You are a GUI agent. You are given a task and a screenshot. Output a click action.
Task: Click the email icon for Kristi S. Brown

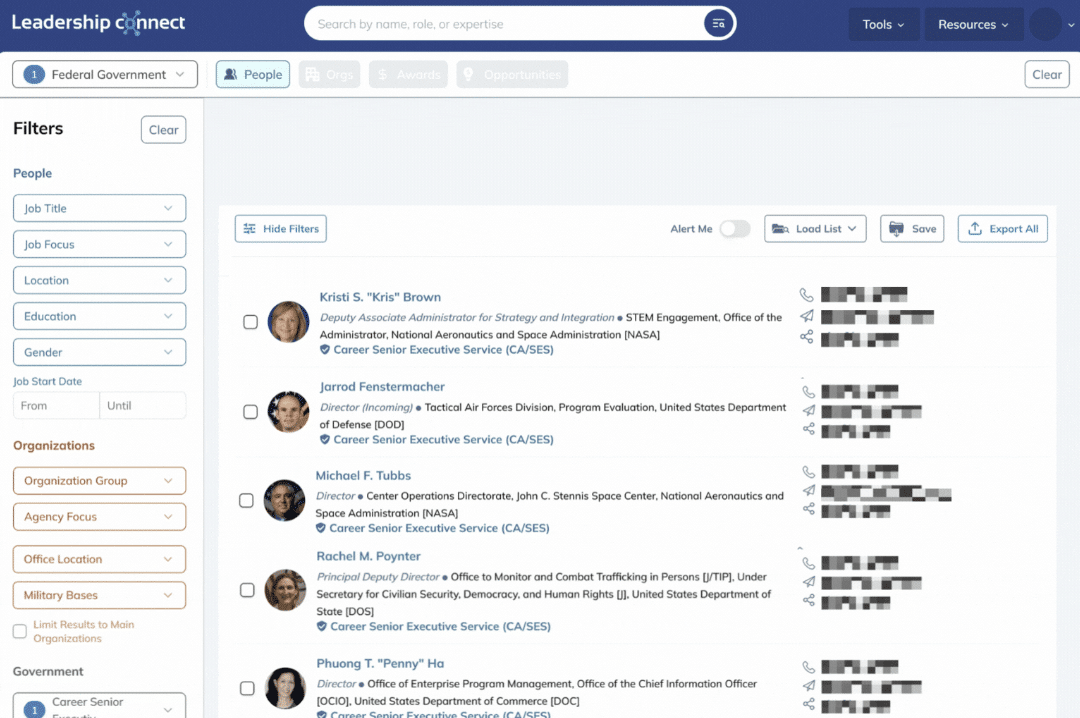[807, 316]
